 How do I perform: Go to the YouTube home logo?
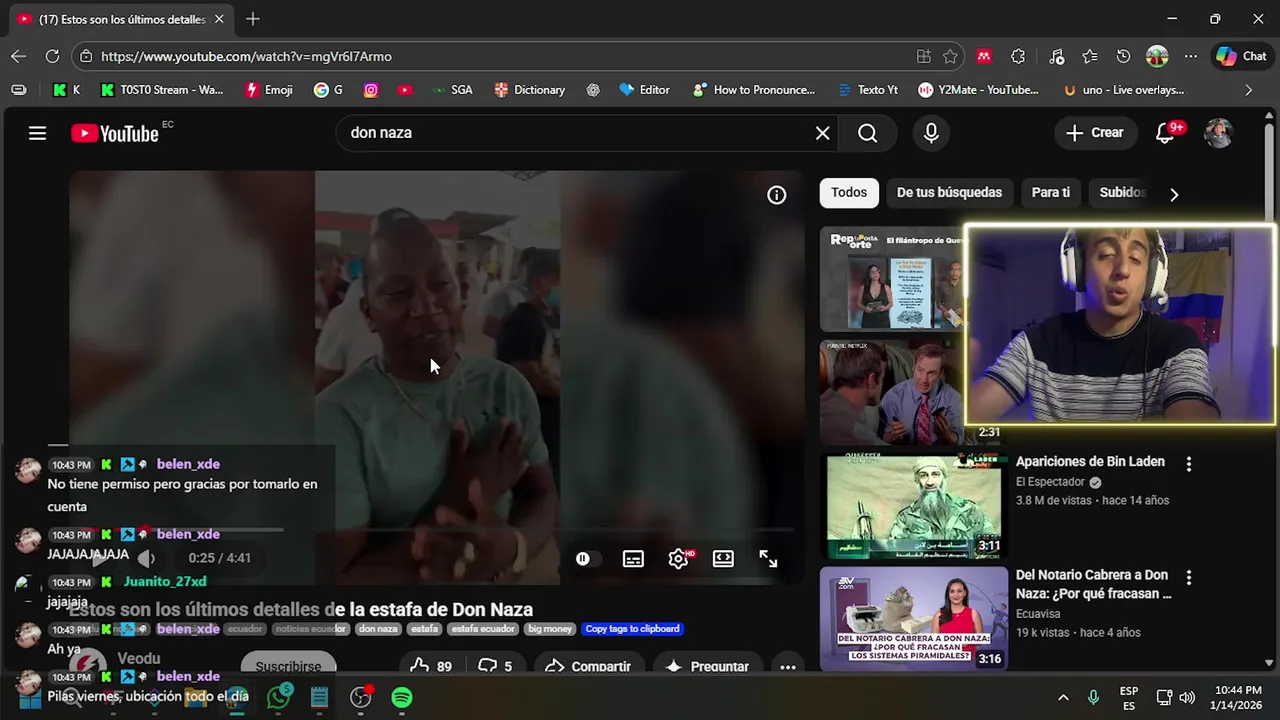pyautogui.click(x=115, y=133)
